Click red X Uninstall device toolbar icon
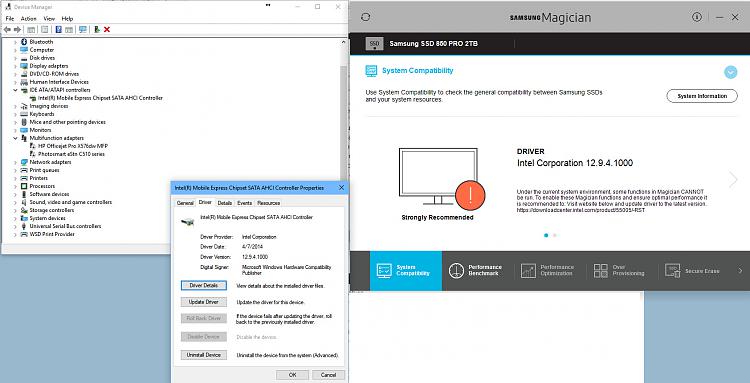Image resolution: width=750 pixels, height=383 pixels. 107,30
